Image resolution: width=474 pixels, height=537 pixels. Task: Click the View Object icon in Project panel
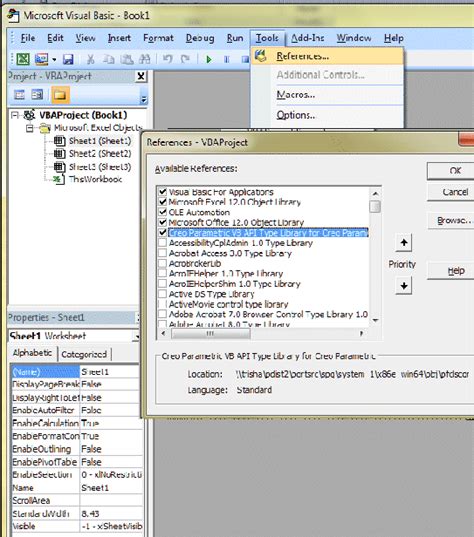tap(37, 95)
